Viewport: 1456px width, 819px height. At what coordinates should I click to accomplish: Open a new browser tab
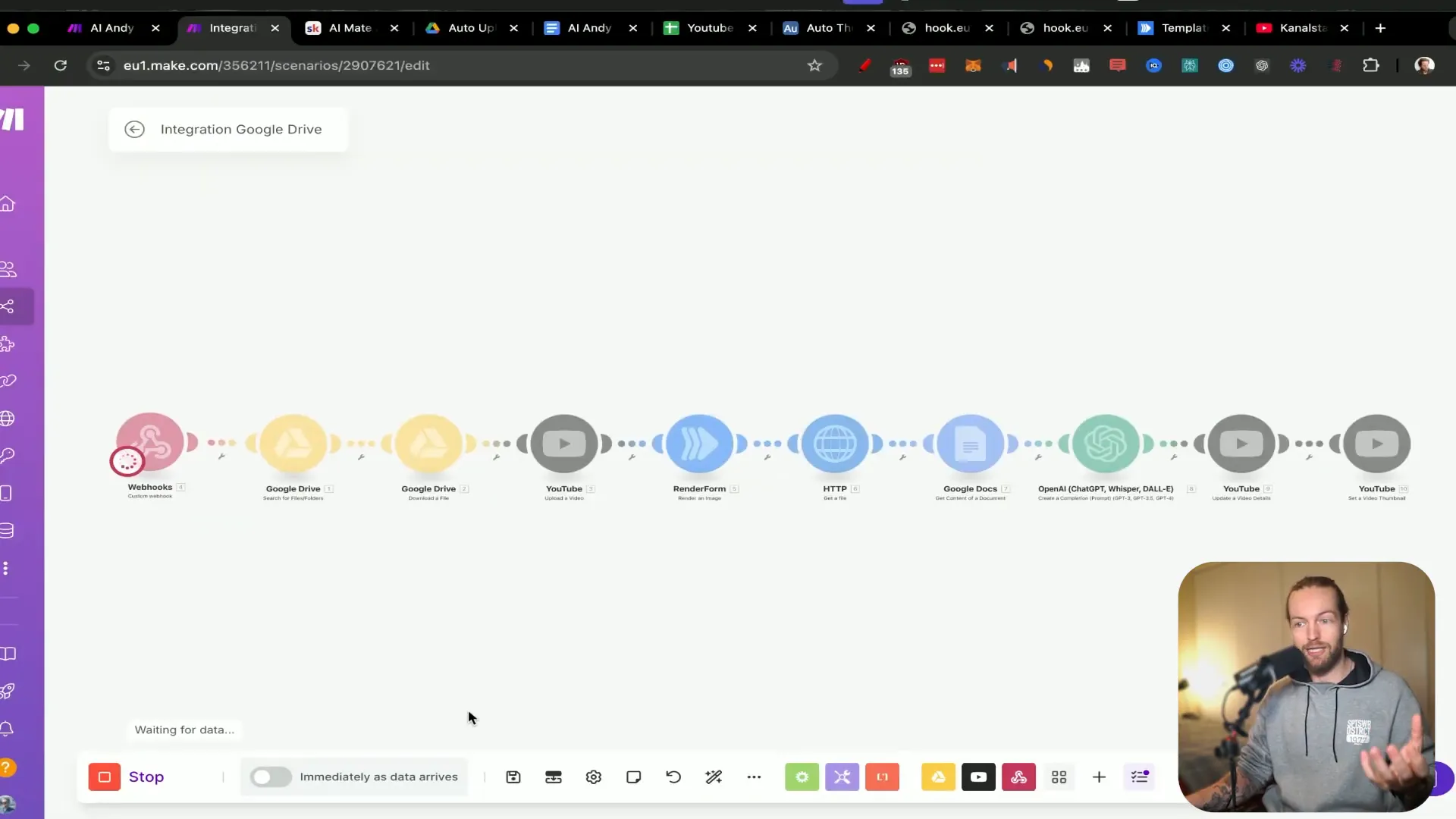pos(1380,28)
